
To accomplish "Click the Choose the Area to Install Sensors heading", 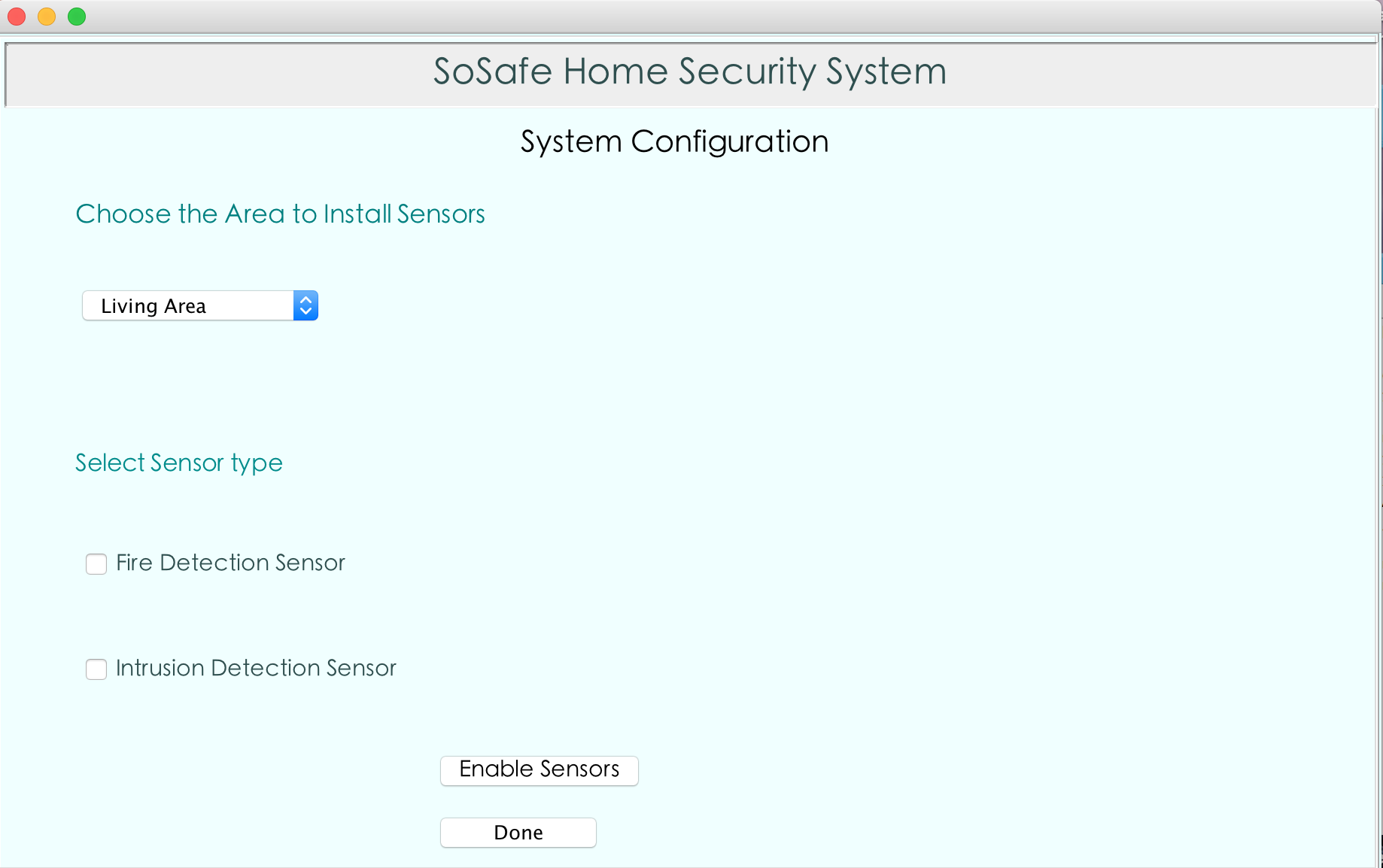I will tap(280, 214).
